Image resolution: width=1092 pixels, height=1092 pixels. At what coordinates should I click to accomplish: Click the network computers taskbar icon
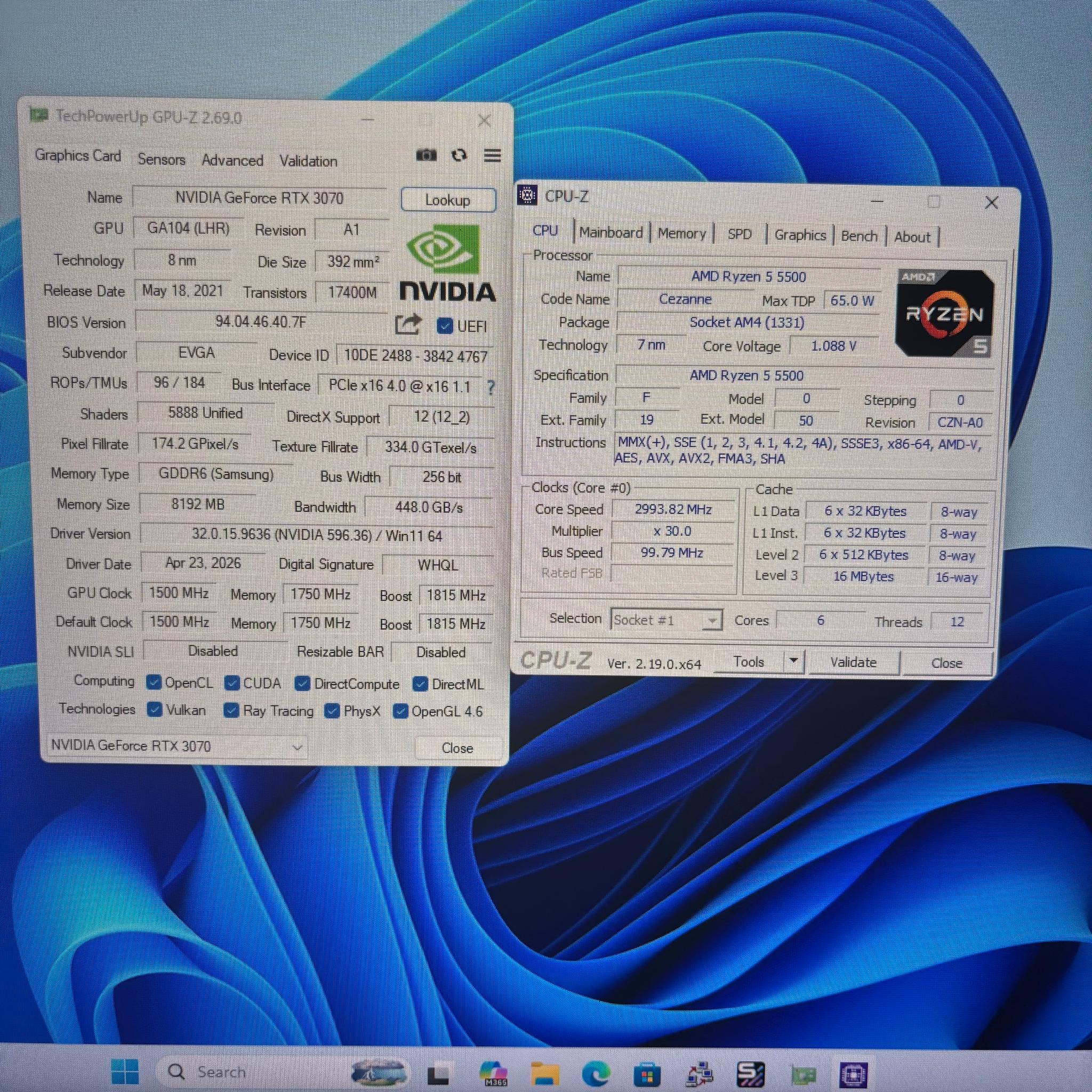click(699, 1074)
